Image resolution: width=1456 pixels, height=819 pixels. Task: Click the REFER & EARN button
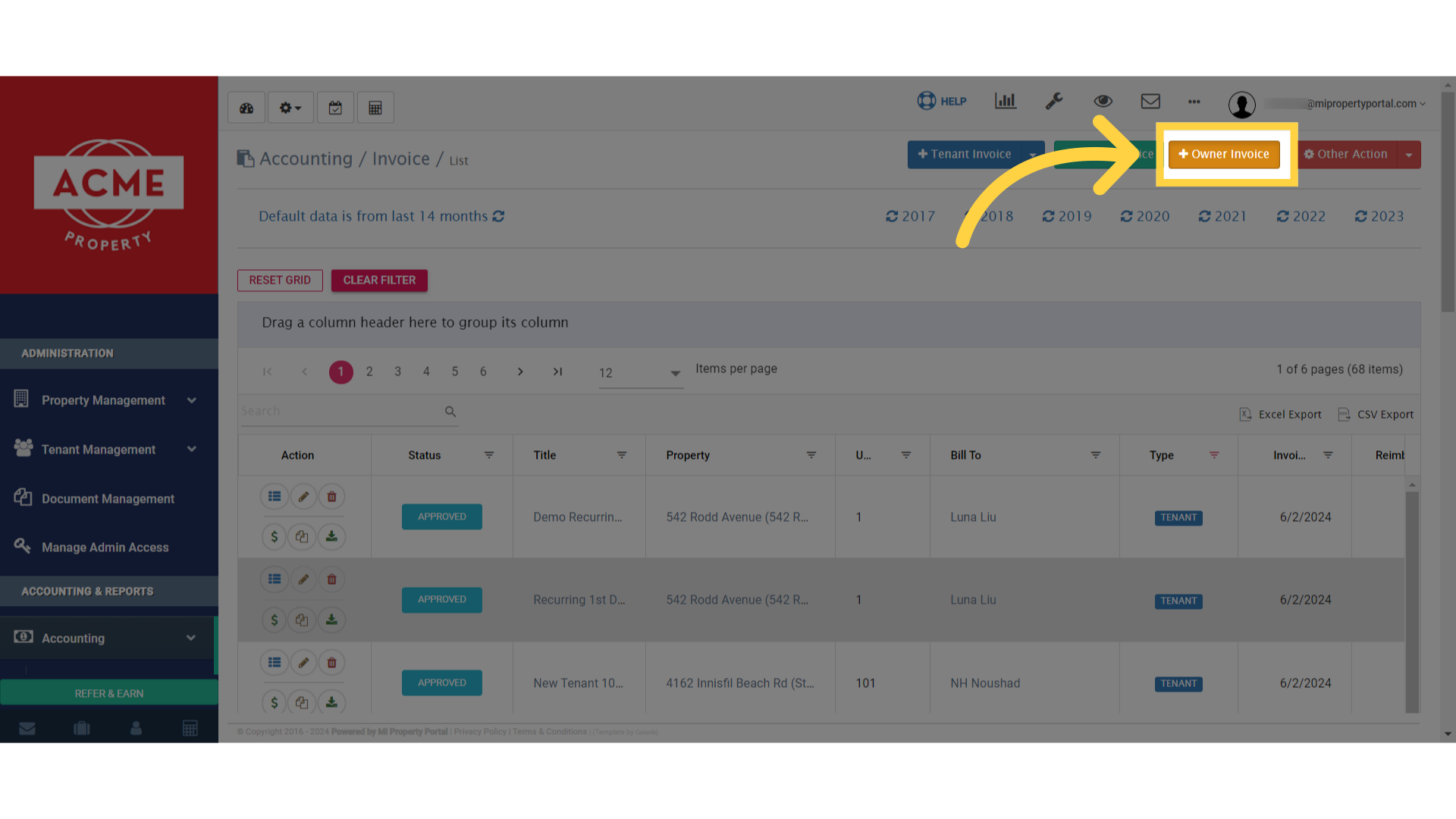pyautogui.click(x=109, y=693)
